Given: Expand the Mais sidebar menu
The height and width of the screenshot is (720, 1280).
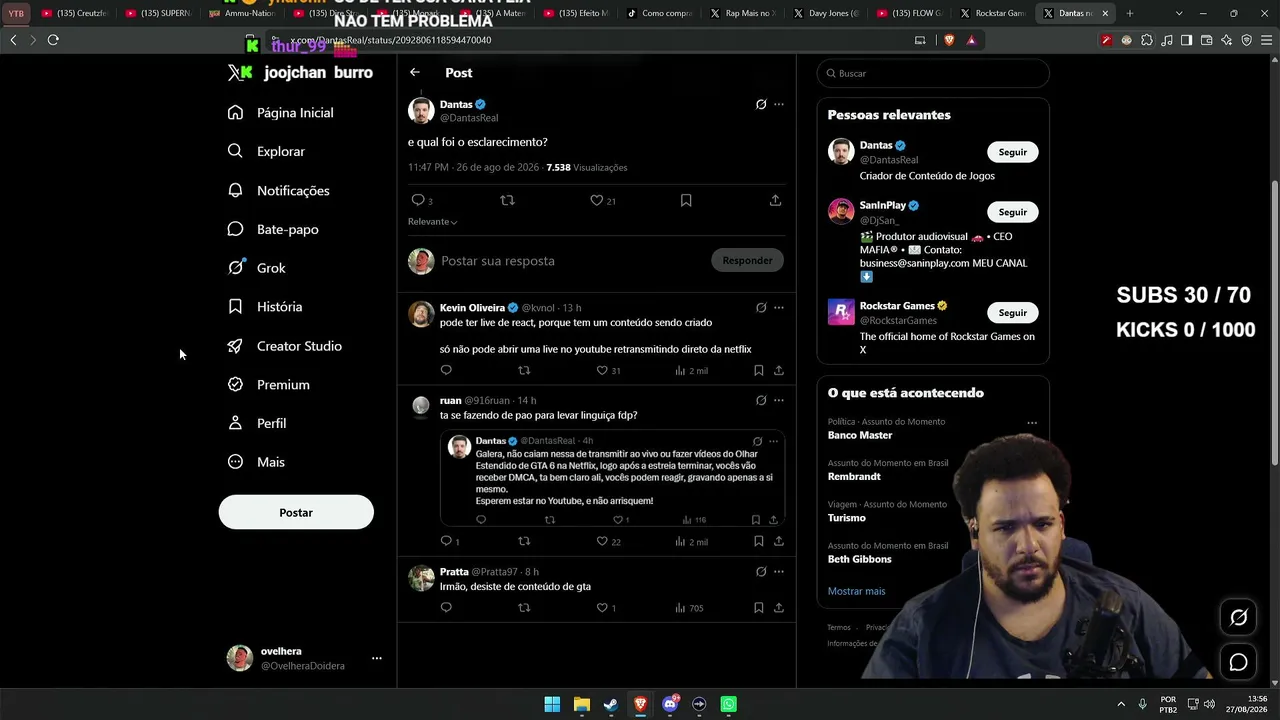Looking at the screenshot, I should pyautogui.click(x=257, y=462).
